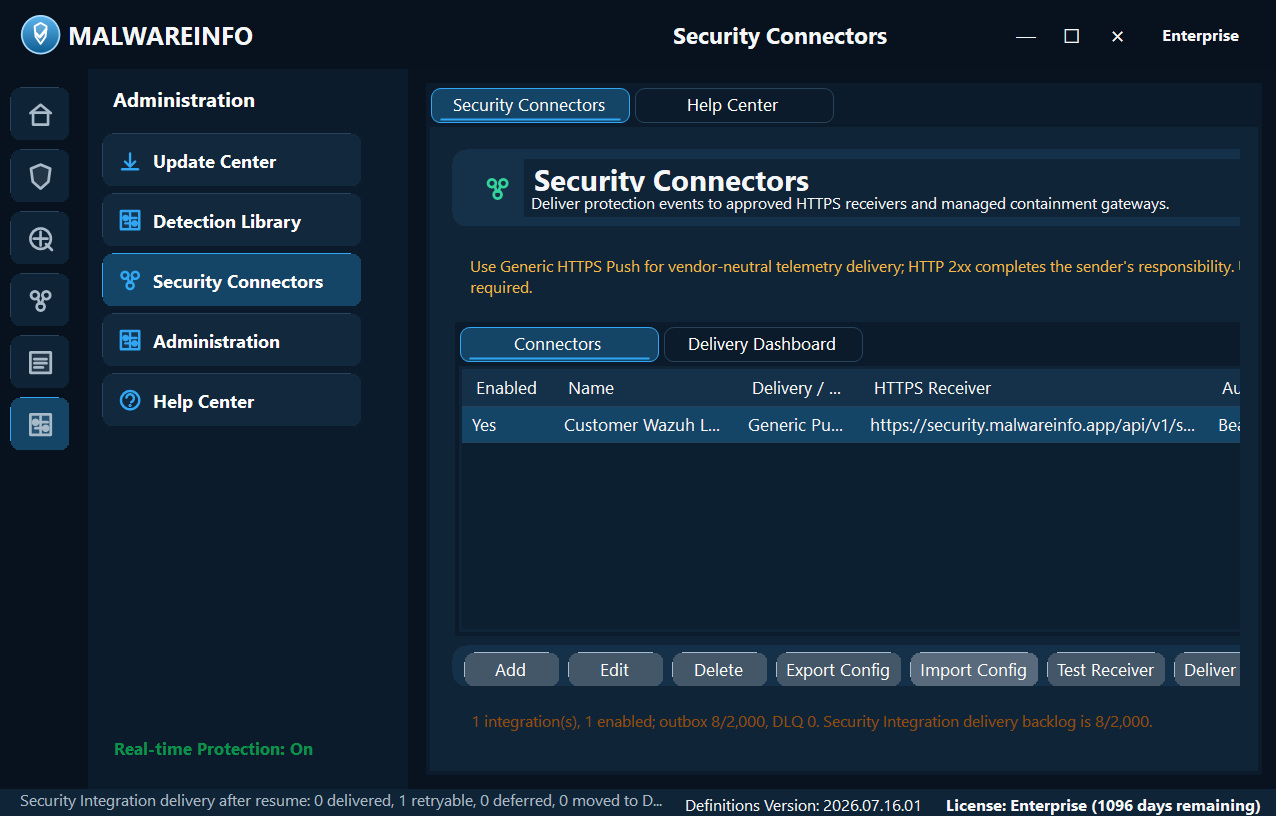The height and width of the screenshot is (816, 1276).
Task: Maximize the application window
Action: click(1072, 36)
